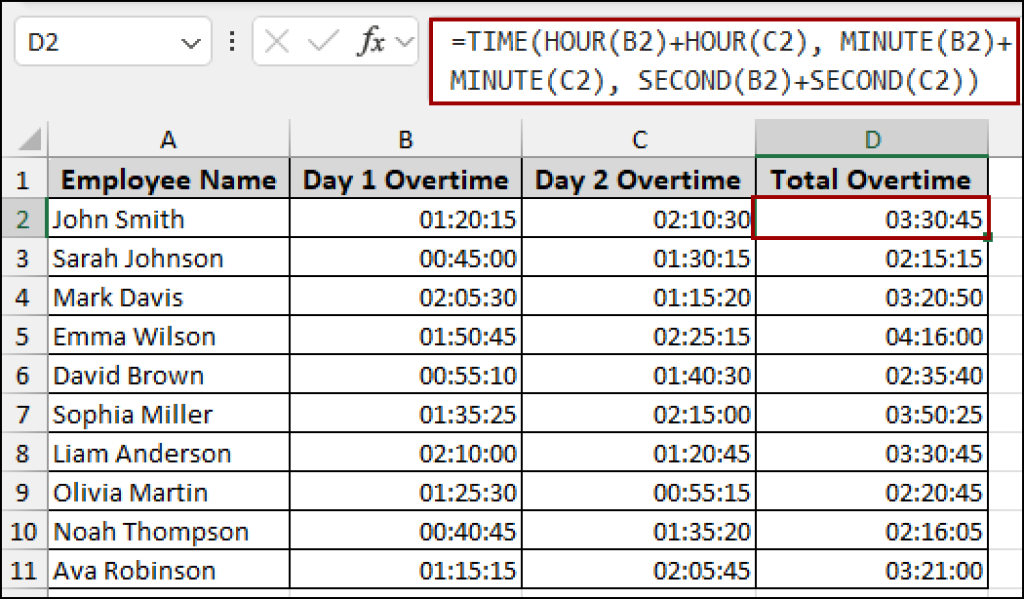Select row 5 header

pyautogui.click(x=23, y=337)
